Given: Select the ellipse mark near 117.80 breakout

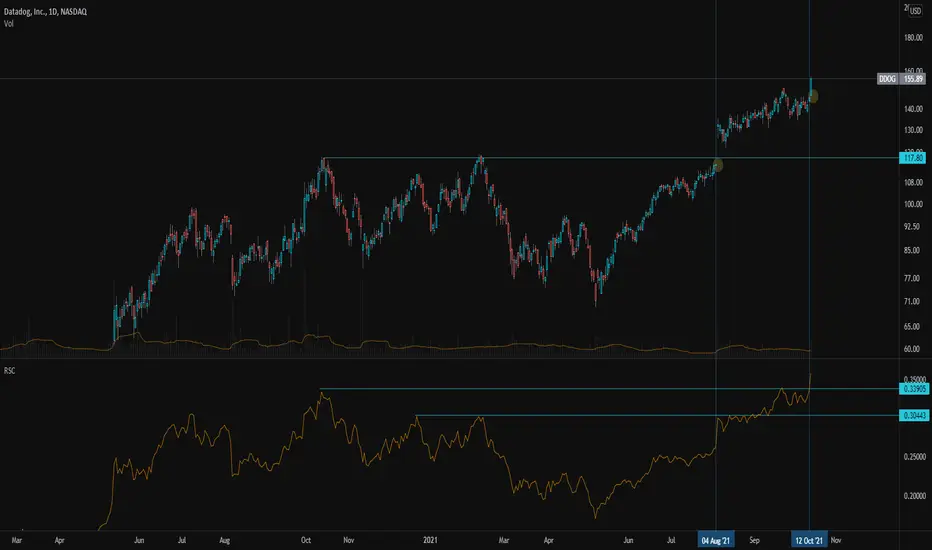Looking at the screenshot, I should [x=718, y=165].
